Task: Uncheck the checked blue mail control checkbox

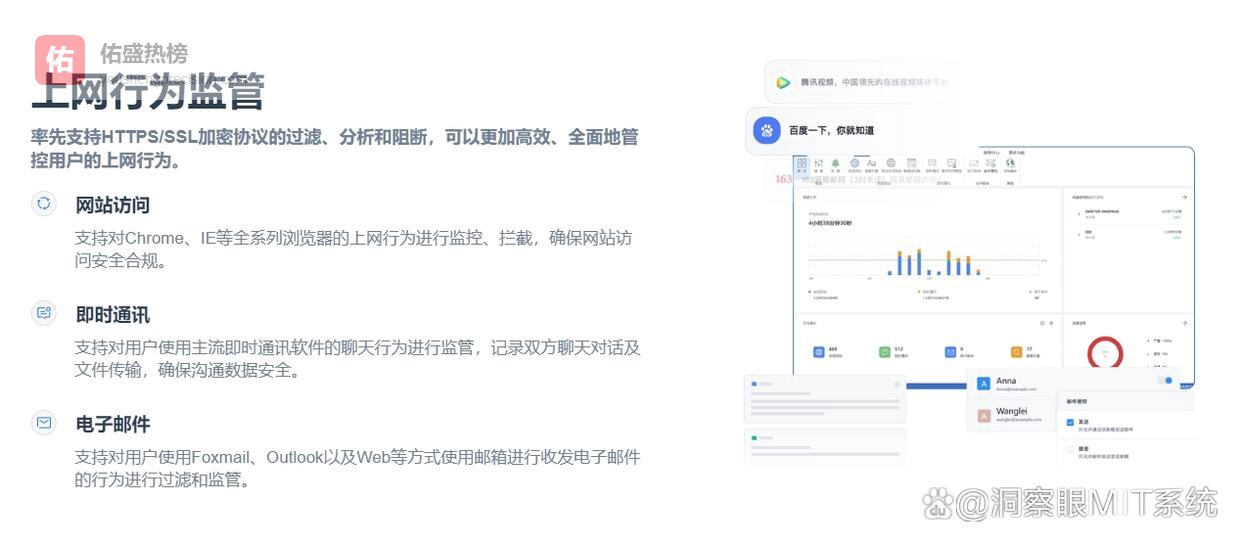Action: click(x=1070, y=423)
